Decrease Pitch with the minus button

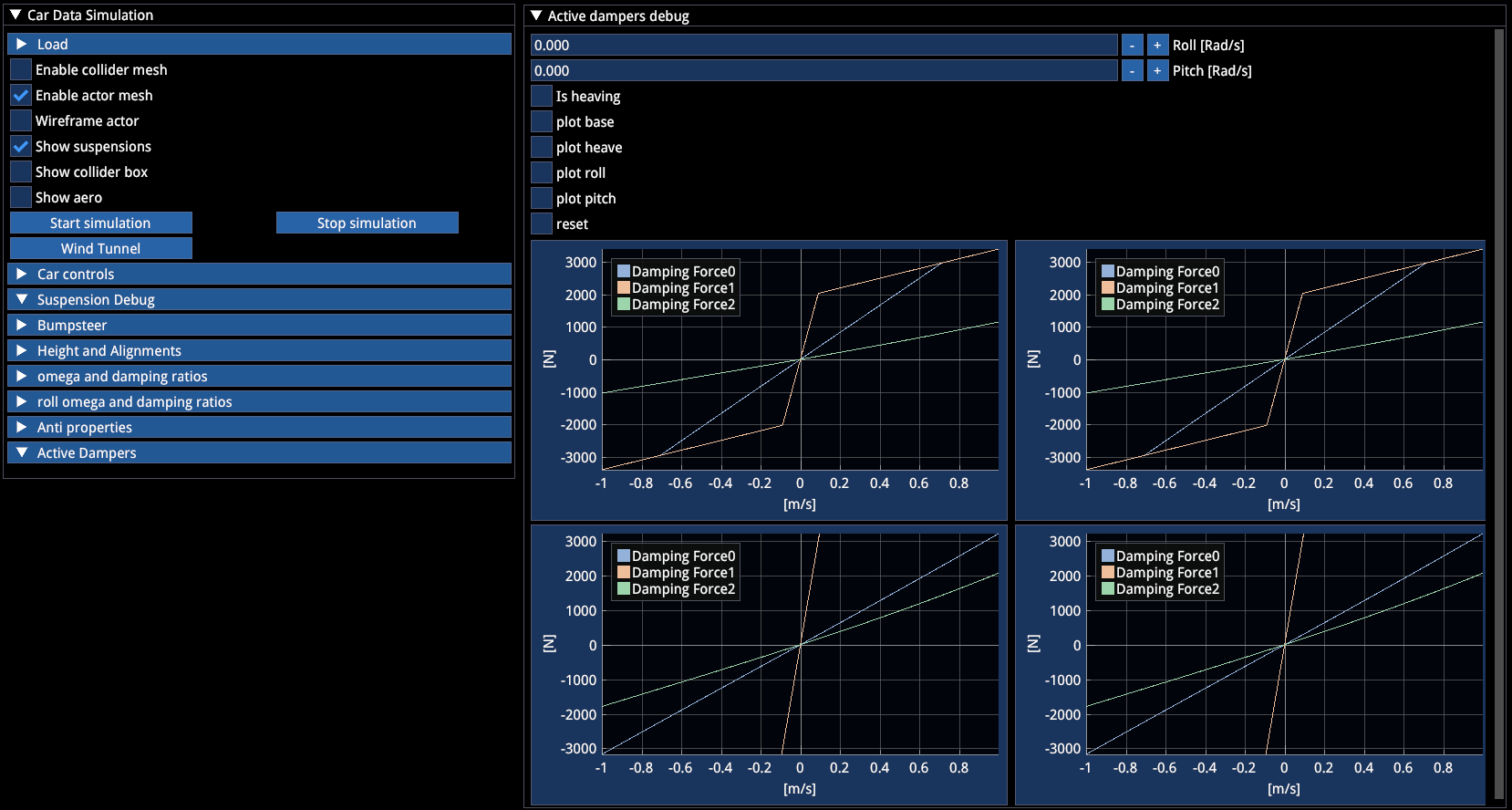1132,70
